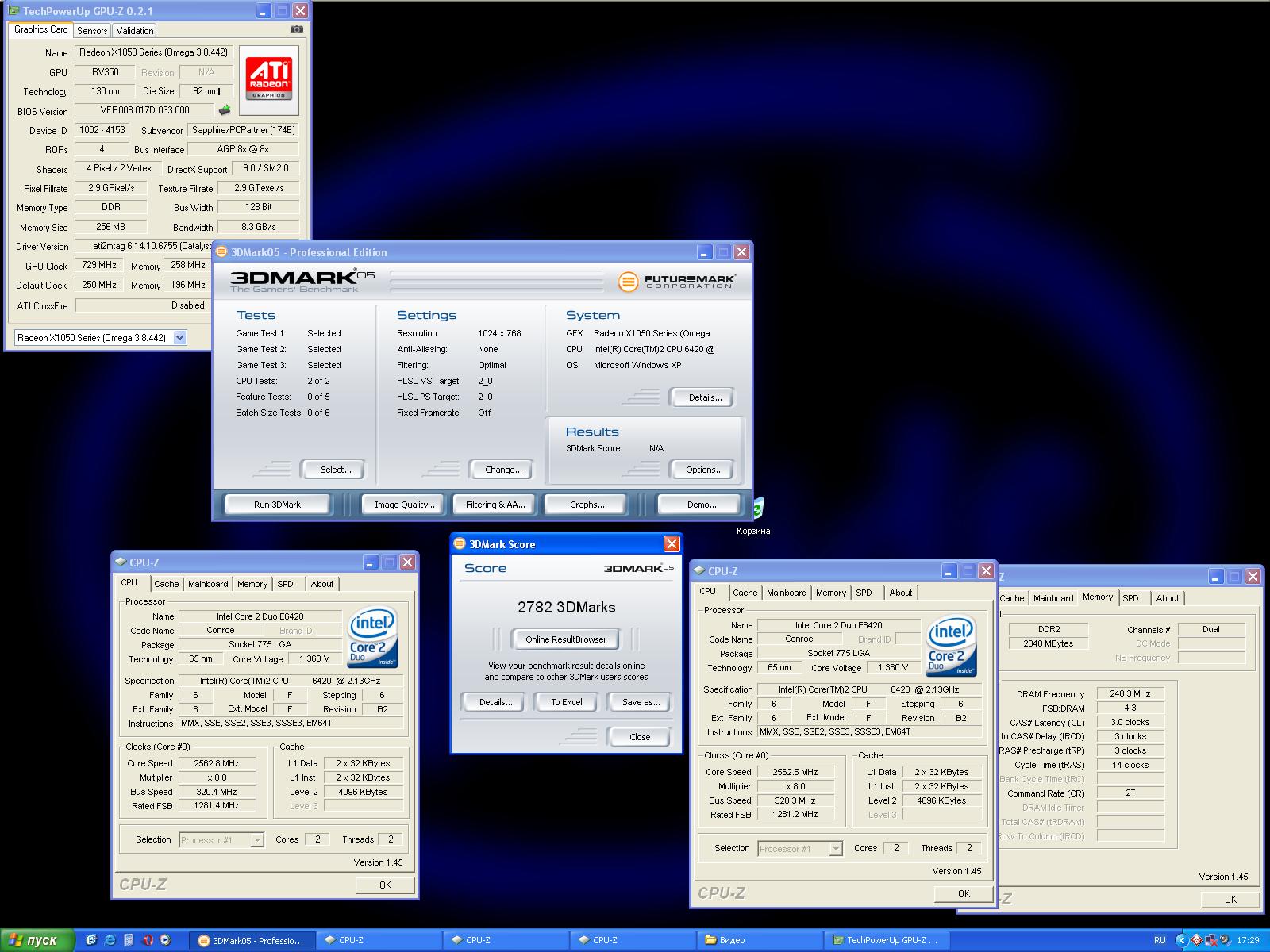The width and height of the screenshot is (1270, 952).
Task: Click Options... under Results in 3DMark05
Action: pos(704,470)
